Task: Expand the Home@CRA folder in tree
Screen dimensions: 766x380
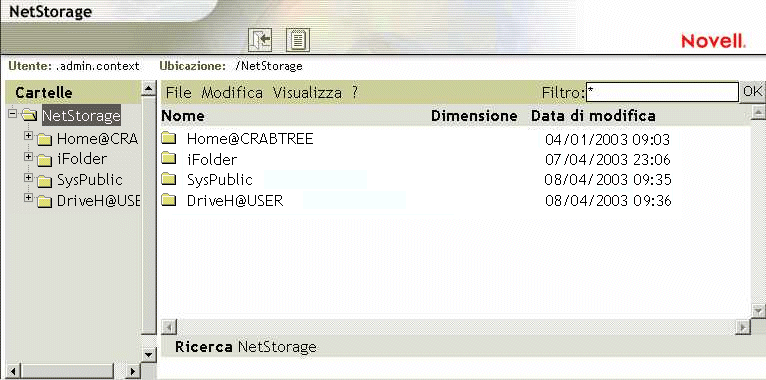Action: (28, 137)
